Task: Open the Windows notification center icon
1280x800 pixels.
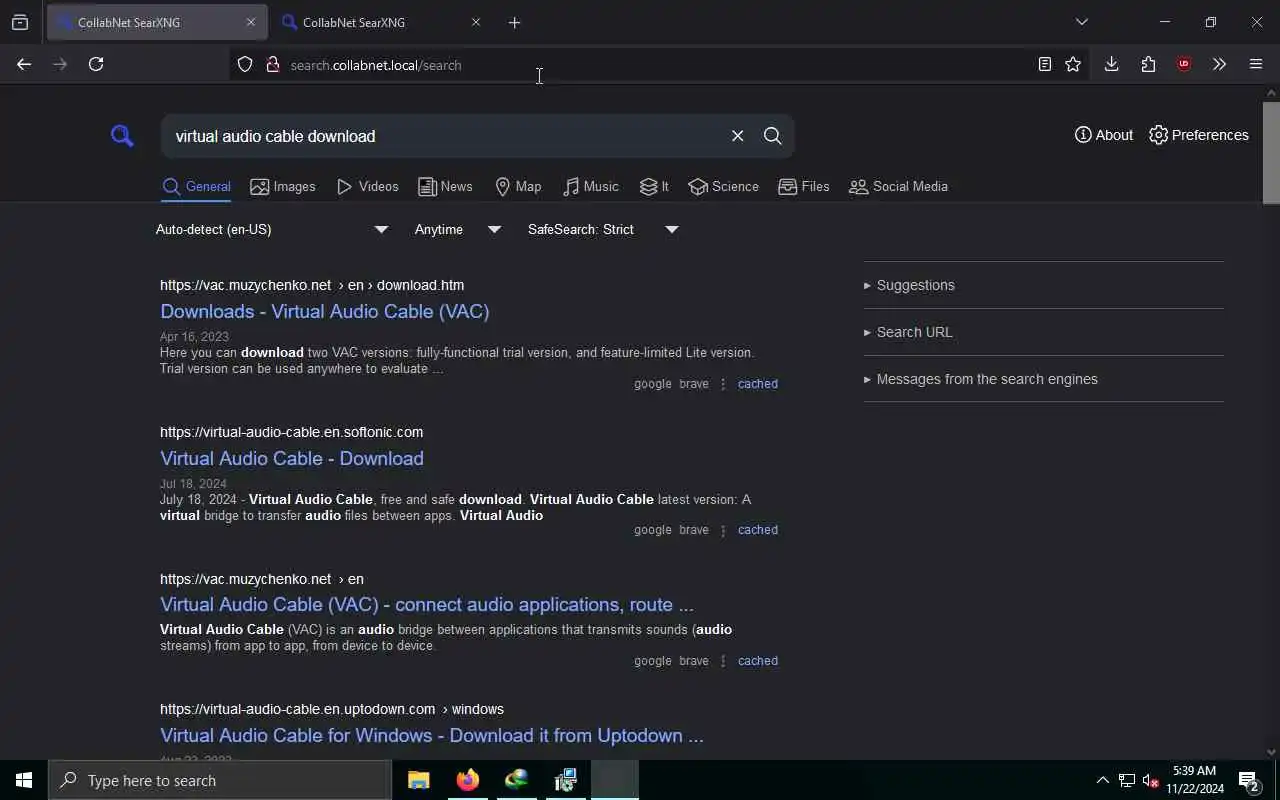Action: click(x=1248, y=780)
